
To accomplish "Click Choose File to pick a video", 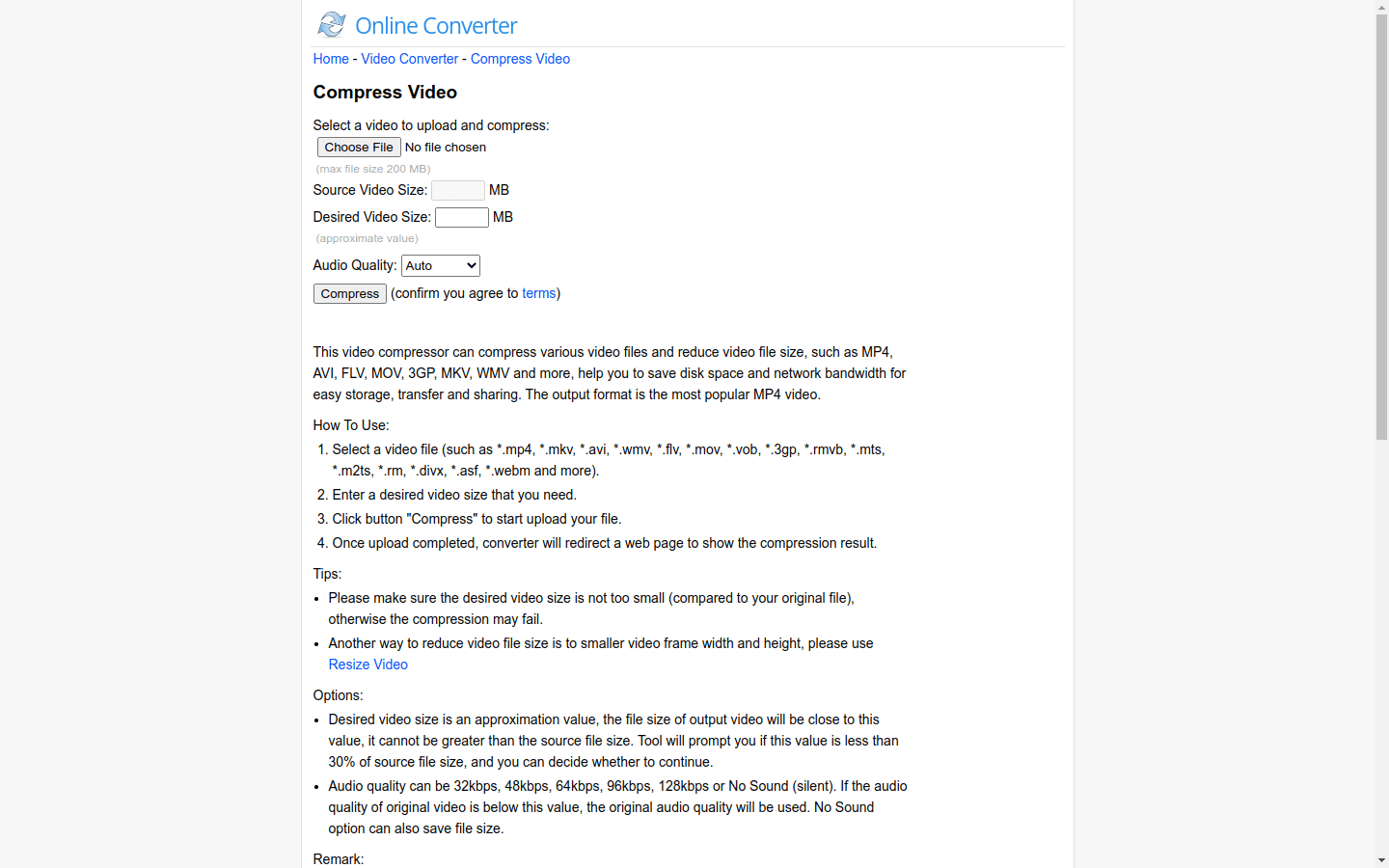I will pyautogui.click(x=358, y=147).
